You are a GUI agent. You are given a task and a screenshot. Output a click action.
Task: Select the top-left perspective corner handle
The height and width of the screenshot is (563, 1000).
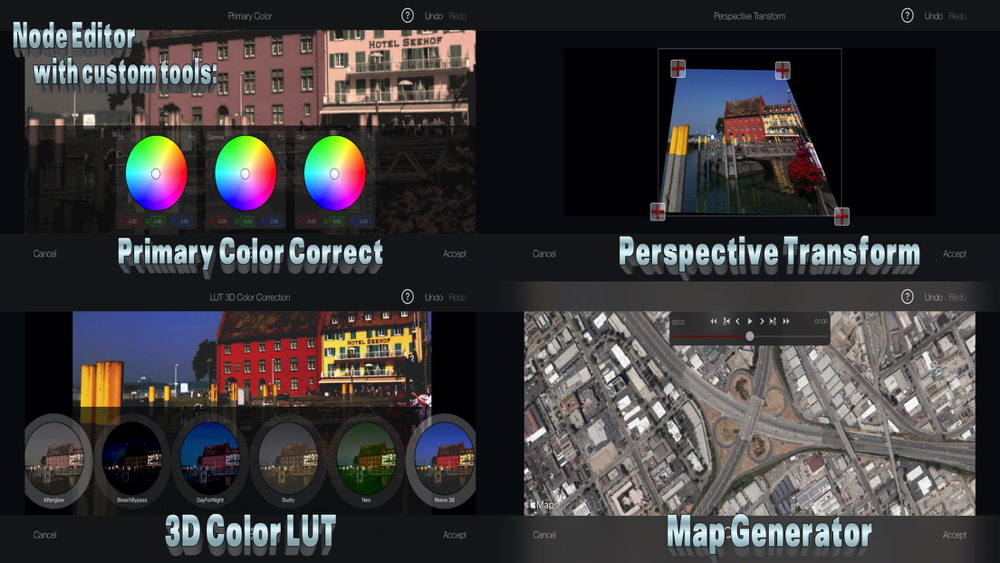tap(678, 68)
